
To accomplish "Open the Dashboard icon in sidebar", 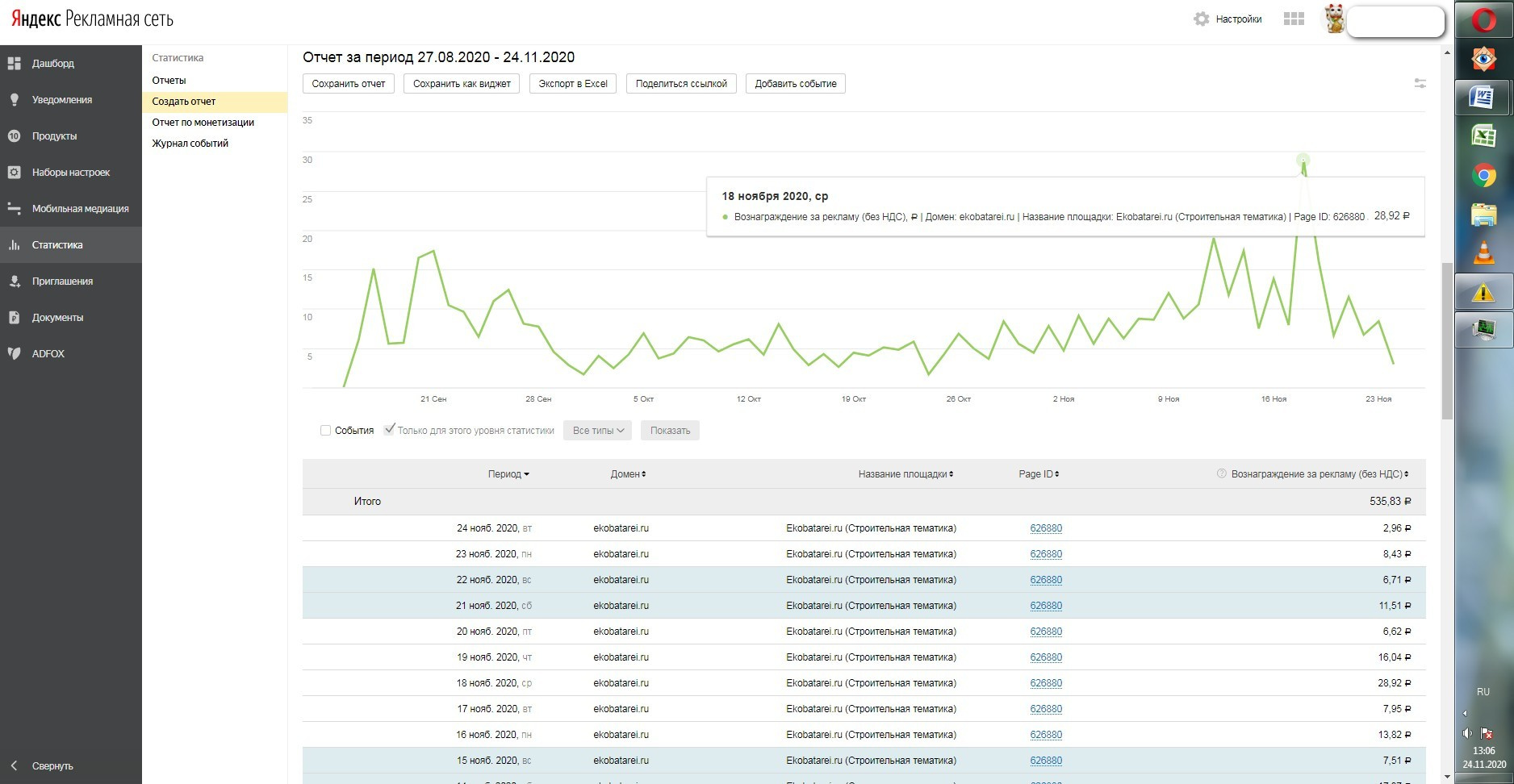I will click(x=14, y=63).
